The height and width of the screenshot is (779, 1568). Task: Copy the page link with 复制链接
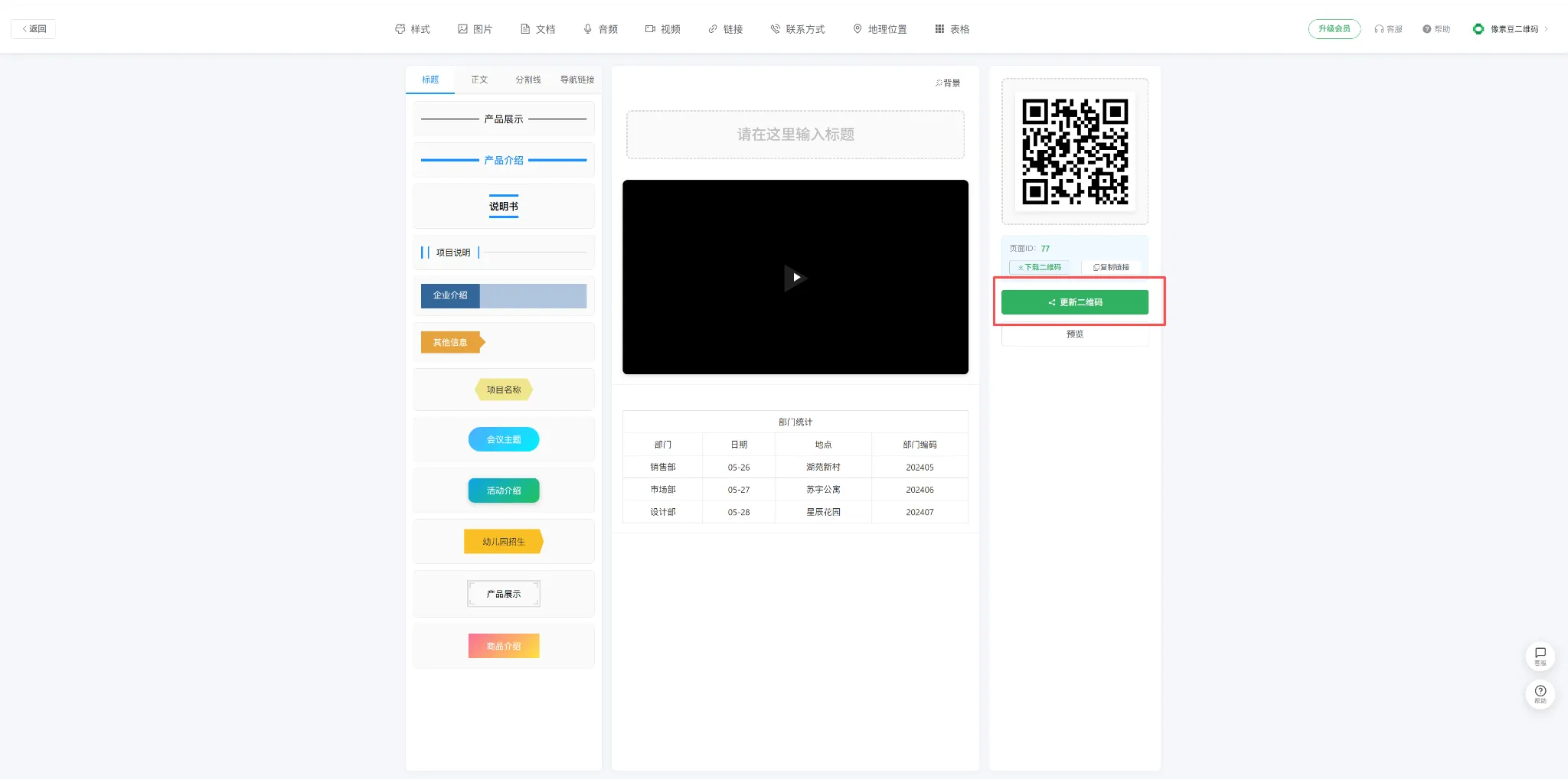point(1111,267)
